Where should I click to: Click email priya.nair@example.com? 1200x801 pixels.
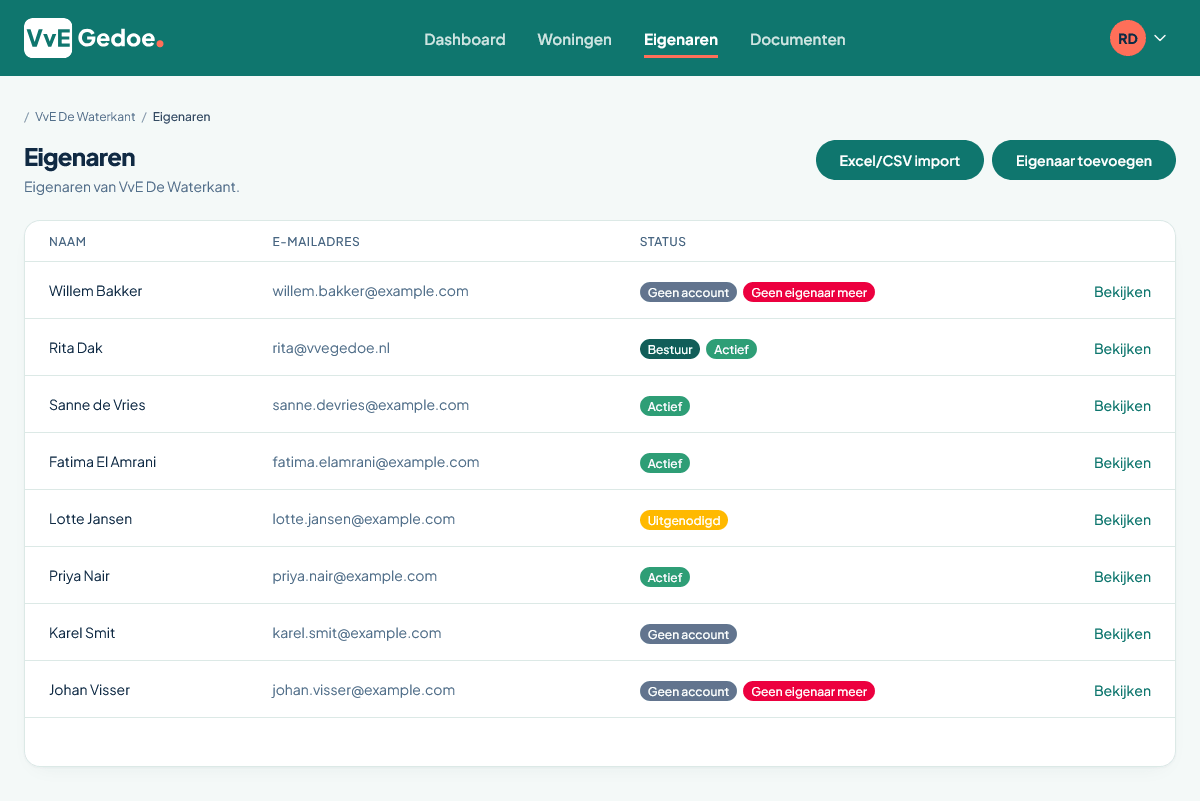click(355, 576)
